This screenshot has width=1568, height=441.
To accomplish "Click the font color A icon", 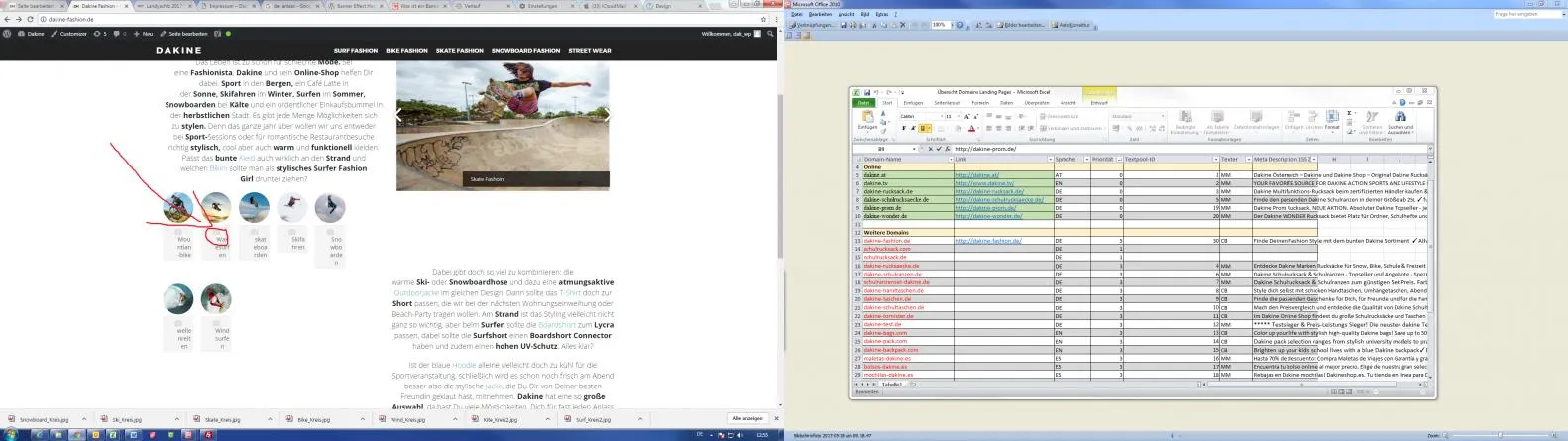I will (x=971, y=128).
